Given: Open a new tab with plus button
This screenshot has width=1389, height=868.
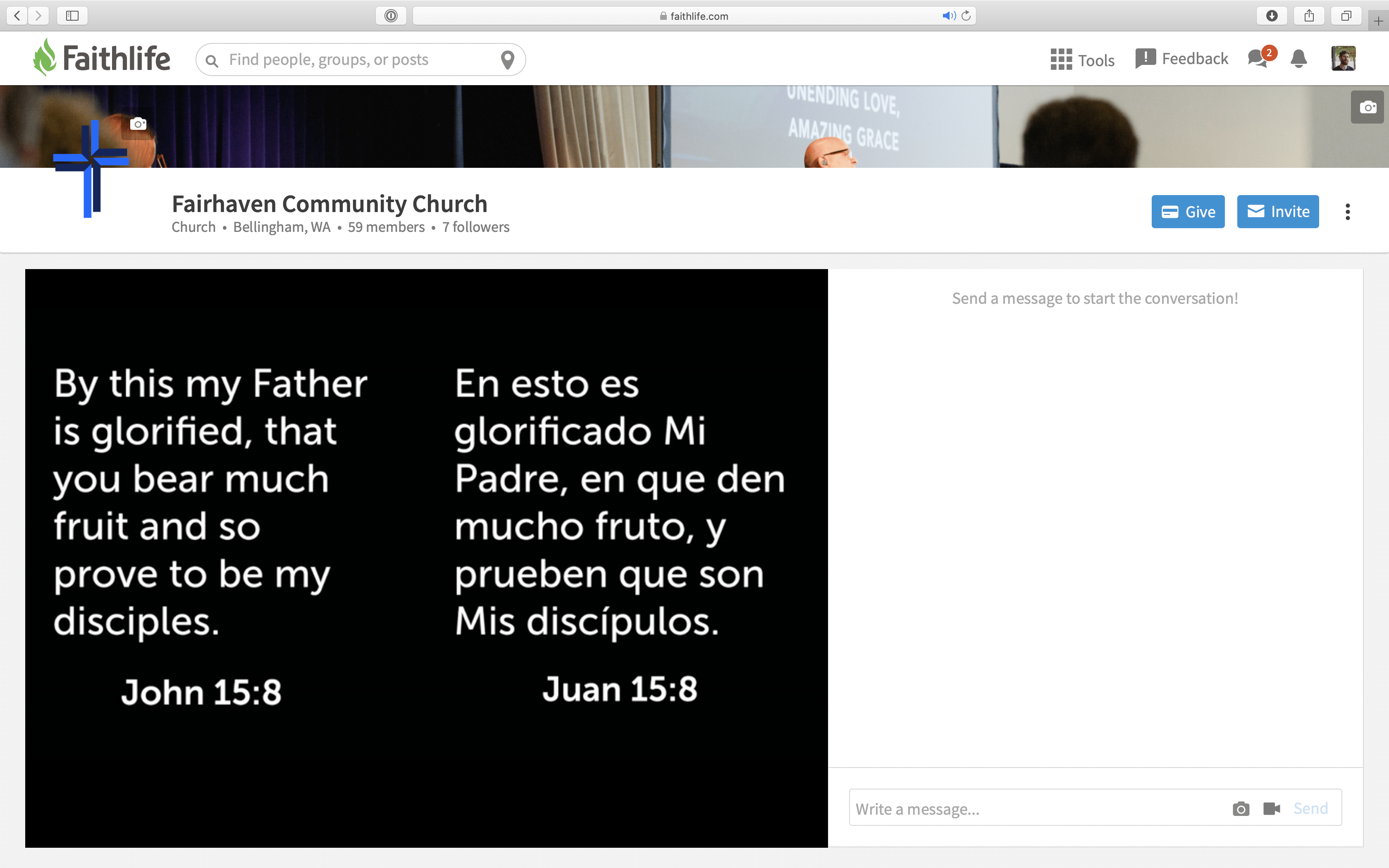Looking at the screenshot, I should pyautogui.click(x=1379, y=21).
